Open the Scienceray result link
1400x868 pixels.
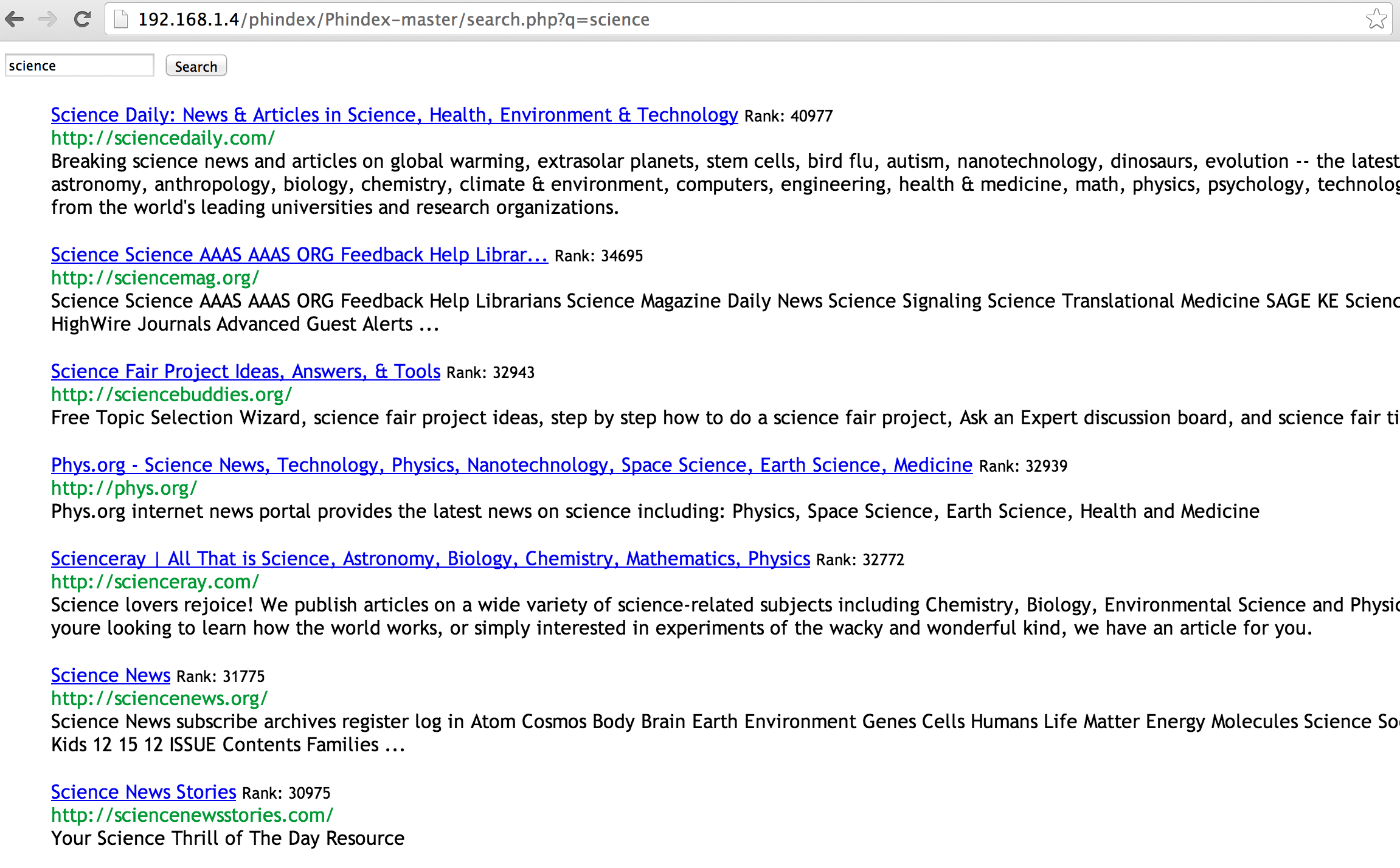tap(431, 559)
